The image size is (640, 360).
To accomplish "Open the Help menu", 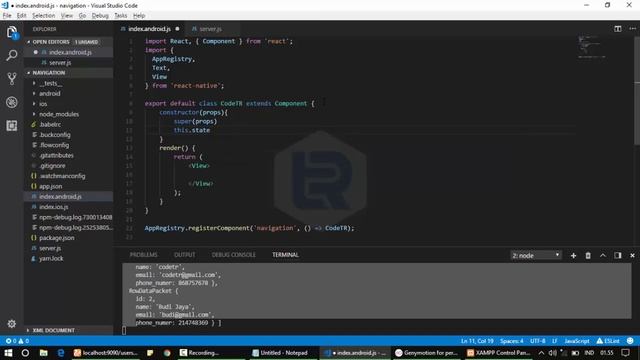I will coord(139,16).
